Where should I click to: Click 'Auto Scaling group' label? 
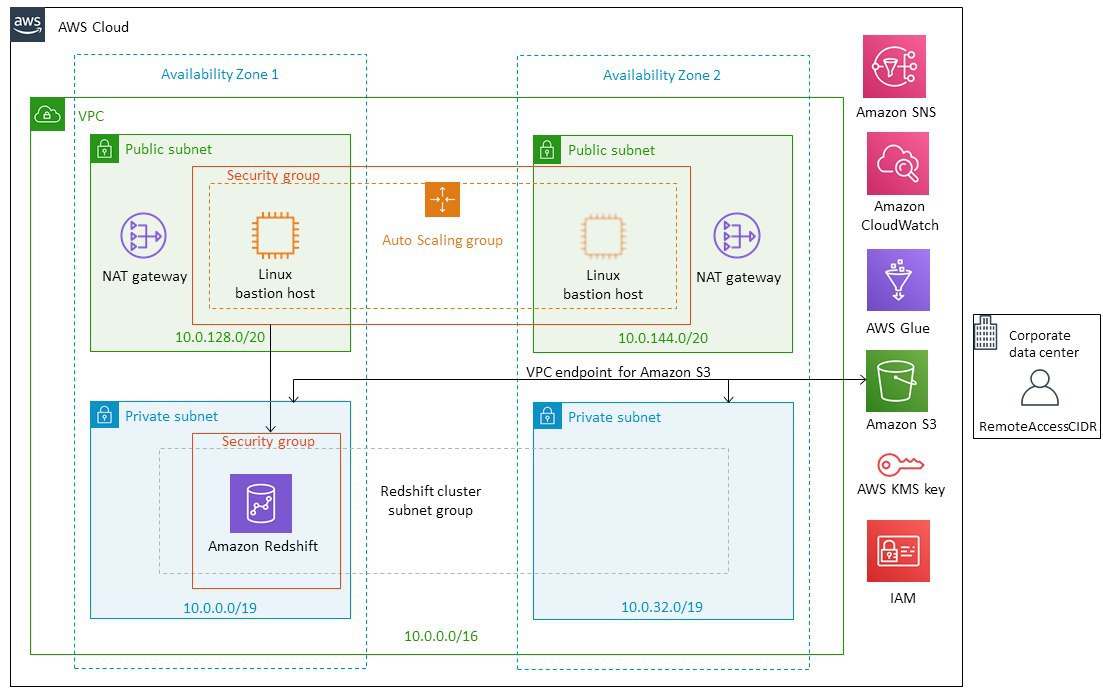point(442,240)
